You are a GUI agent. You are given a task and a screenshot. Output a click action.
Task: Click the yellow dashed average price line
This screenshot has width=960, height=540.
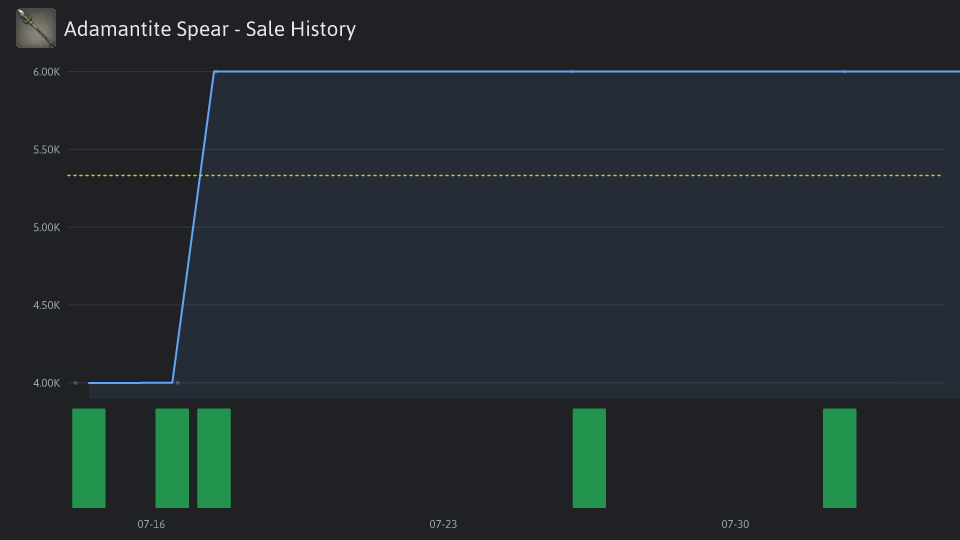point(504,176)
